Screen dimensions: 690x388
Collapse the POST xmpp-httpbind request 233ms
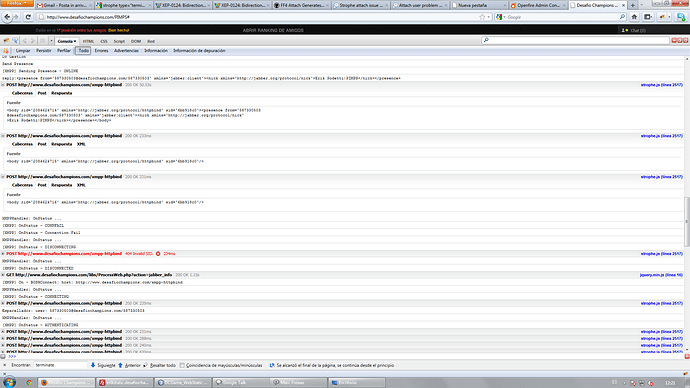click(3, 136)
